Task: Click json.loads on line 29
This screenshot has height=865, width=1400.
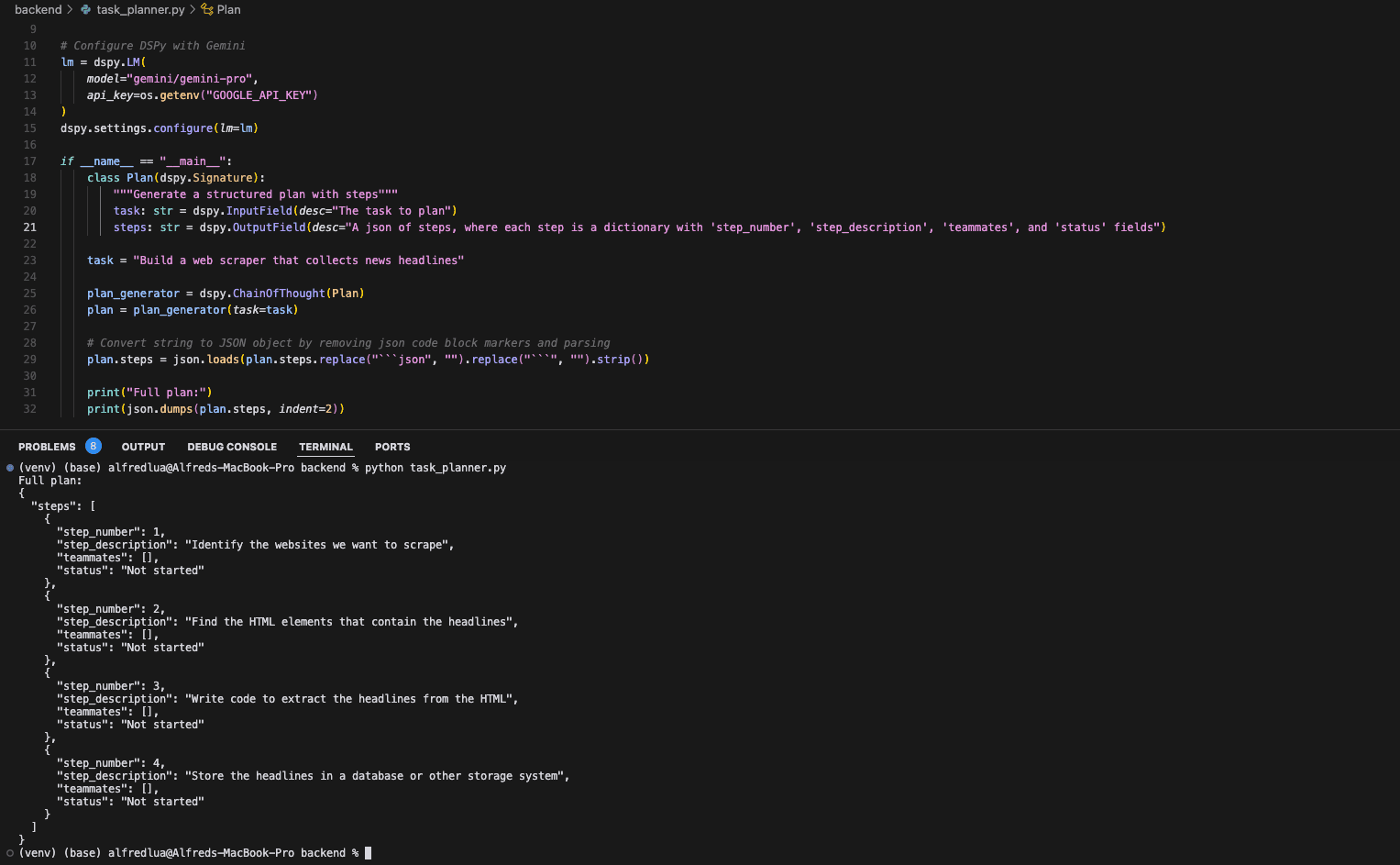Action: point(206,360)
